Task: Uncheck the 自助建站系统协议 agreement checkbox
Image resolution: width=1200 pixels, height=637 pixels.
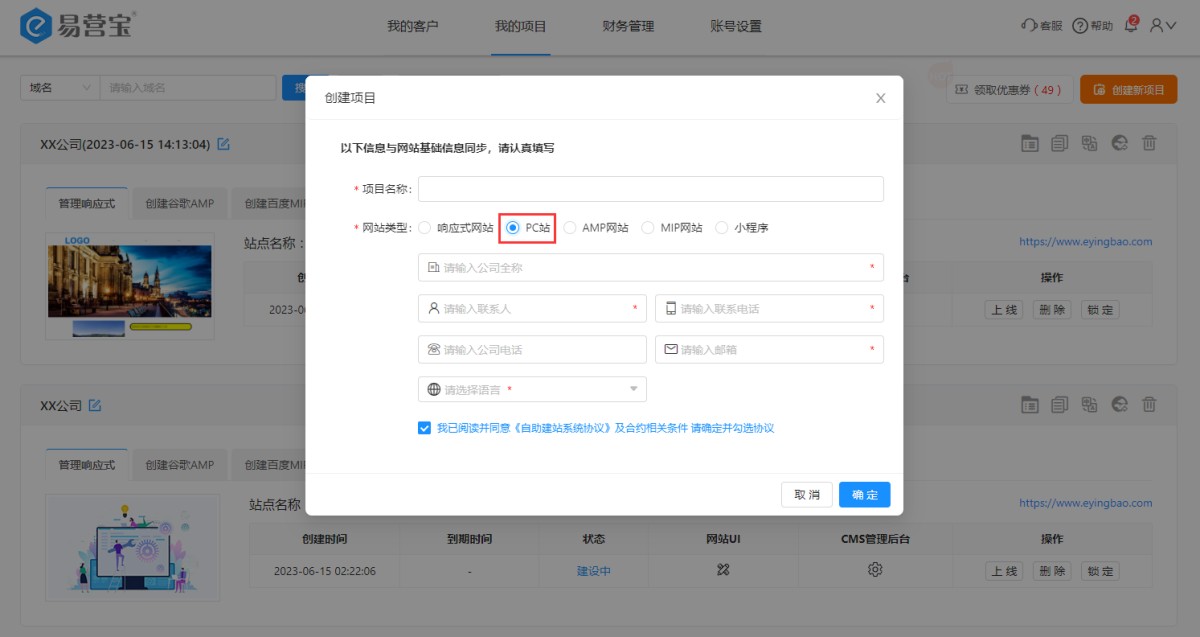Action: tap(425, 428)
